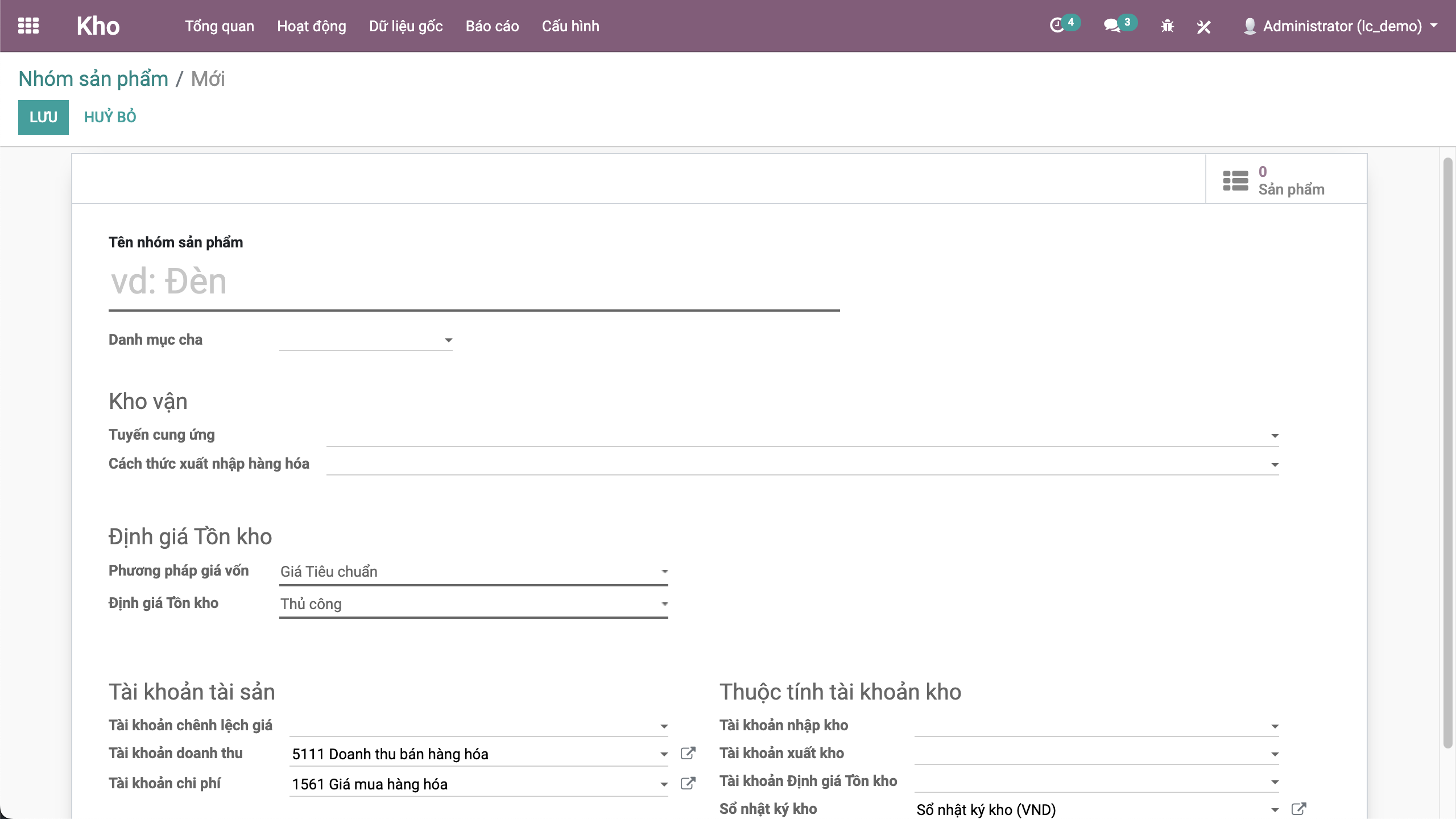Open external link for Tài khoản doanh thu

tap(688, 754)
